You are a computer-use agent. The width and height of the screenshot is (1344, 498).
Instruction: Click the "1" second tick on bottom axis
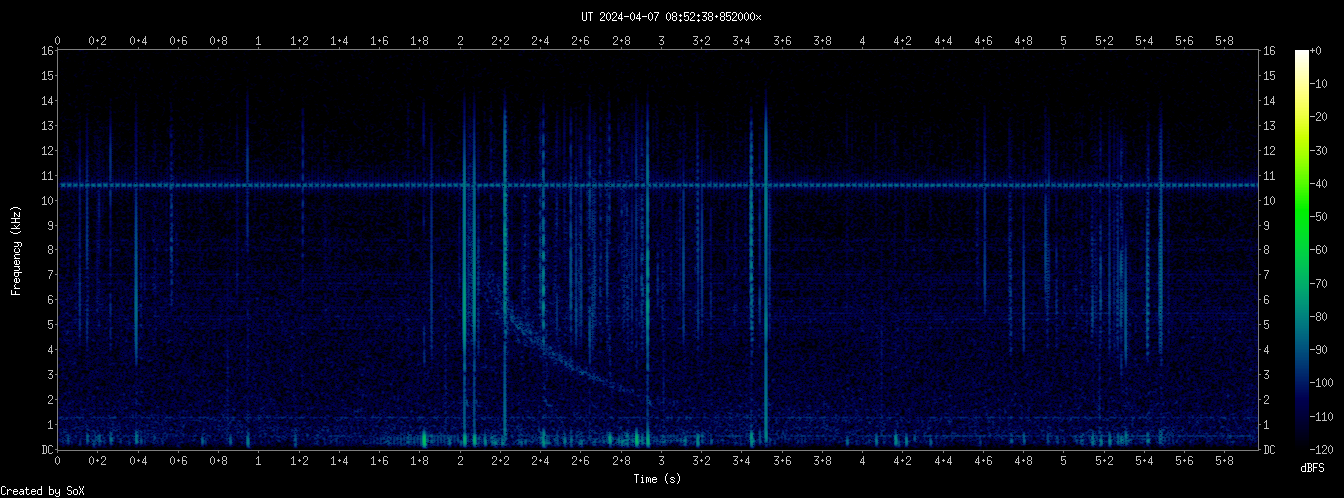259,461
